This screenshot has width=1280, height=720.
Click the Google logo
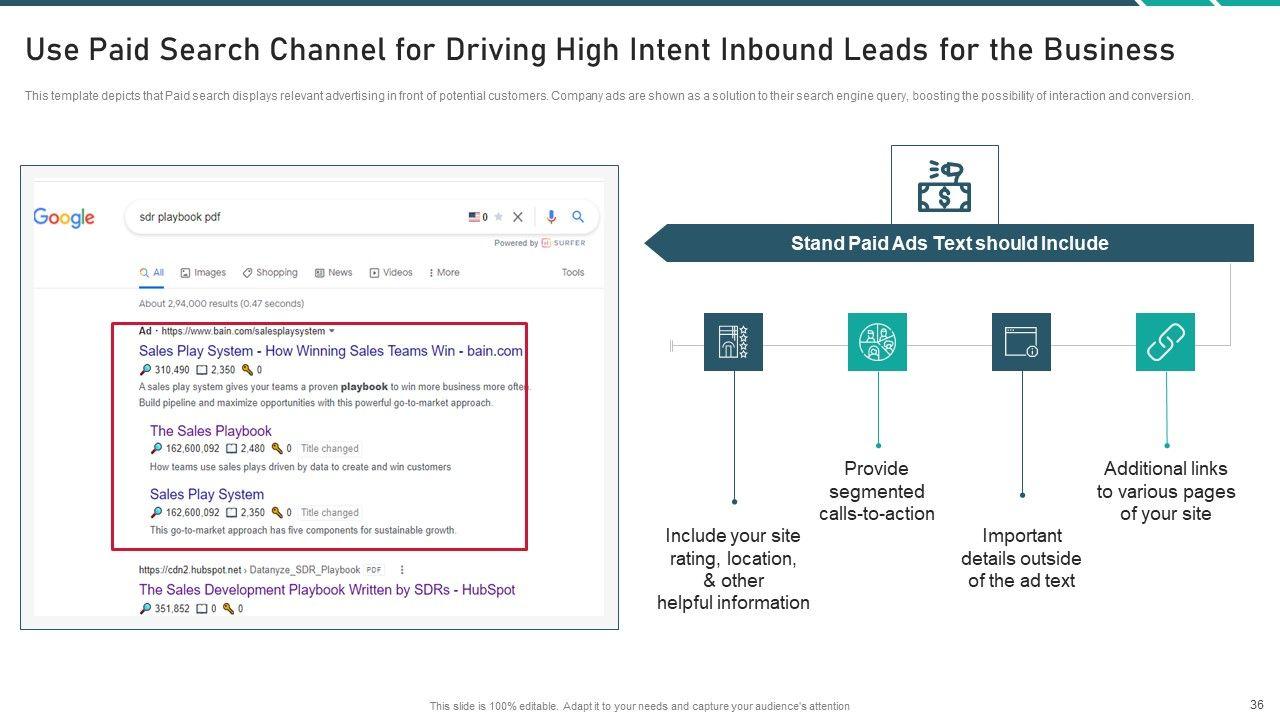64,218
